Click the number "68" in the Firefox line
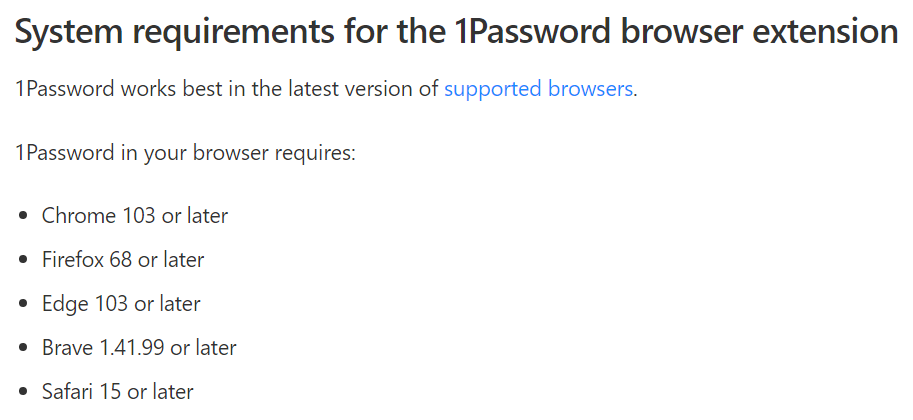913x420 pixels. coord(121,259)
